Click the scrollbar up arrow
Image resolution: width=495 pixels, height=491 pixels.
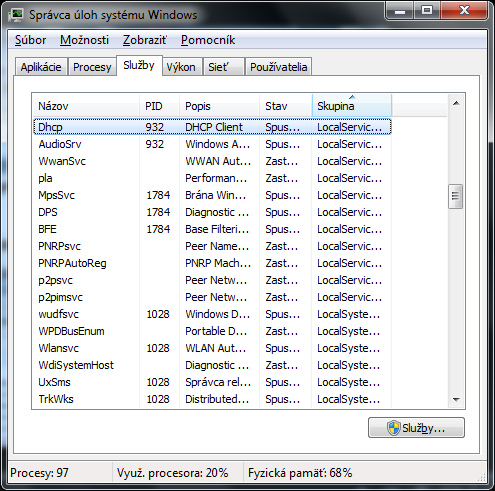click(x=456, y=104)
